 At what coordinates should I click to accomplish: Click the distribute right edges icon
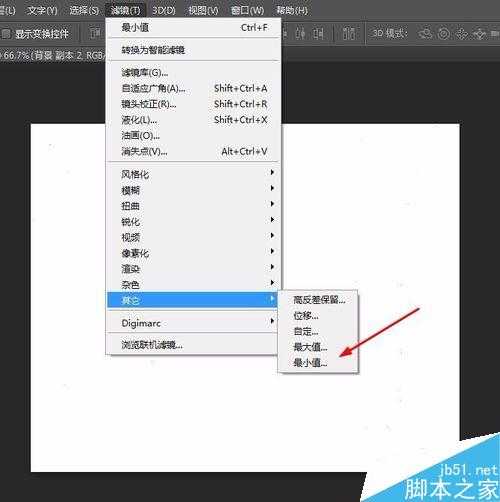318,33
